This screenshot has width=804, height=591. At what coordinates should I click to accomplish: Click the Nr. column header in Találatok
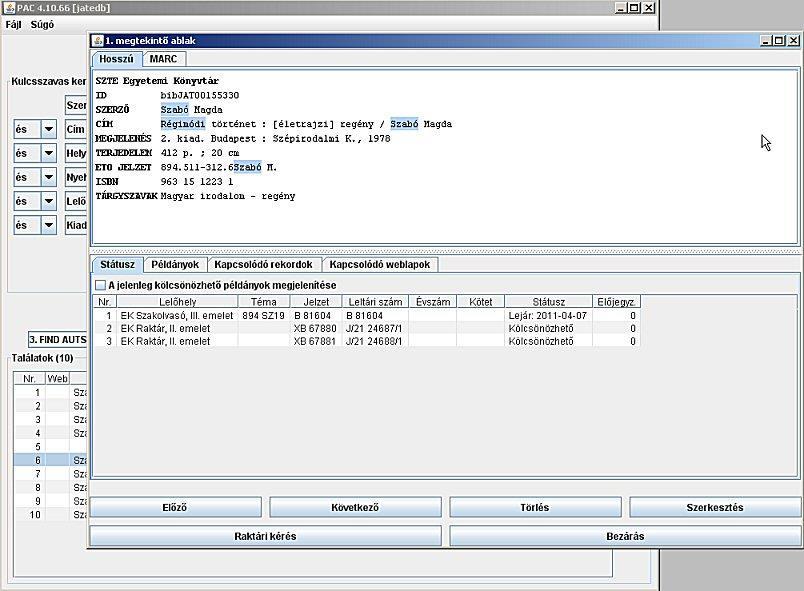tap(29, 378)
